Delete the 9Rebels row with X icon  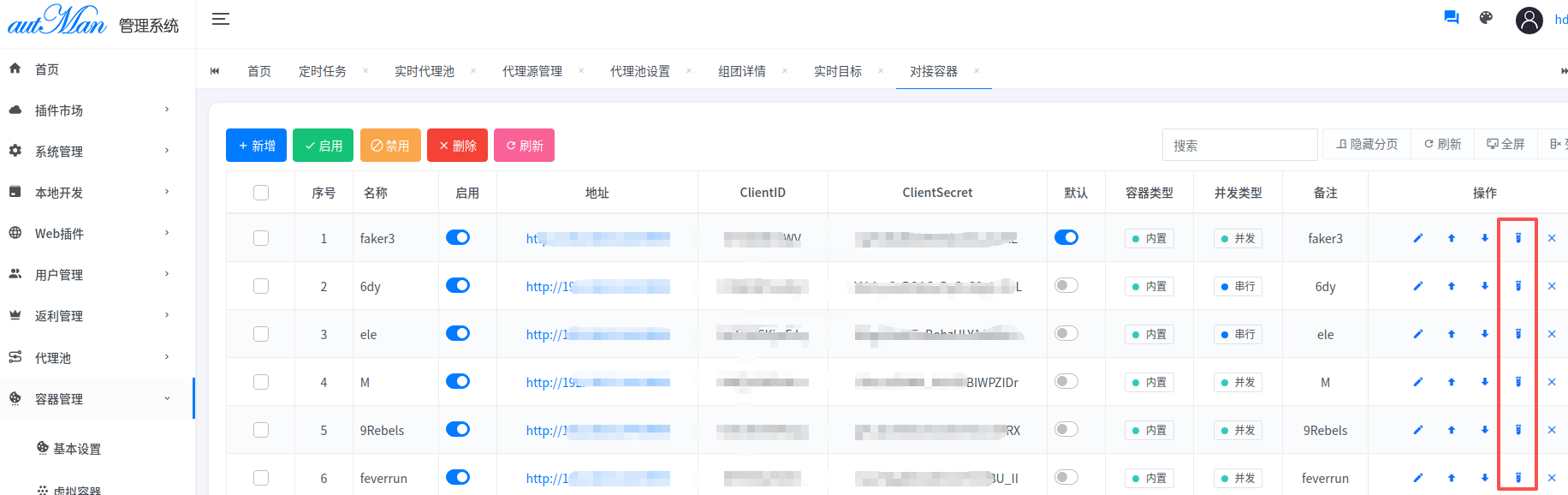pyautogui.click(x=1551, y=430)
